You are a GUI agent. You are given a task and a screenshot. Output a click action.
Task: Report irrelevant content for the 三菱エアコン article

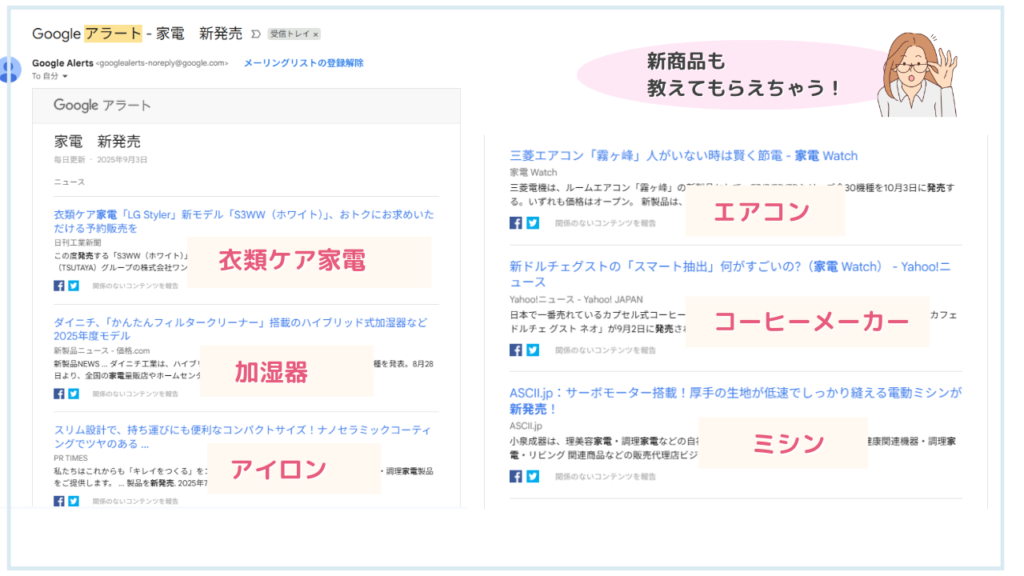coord(605,223)
